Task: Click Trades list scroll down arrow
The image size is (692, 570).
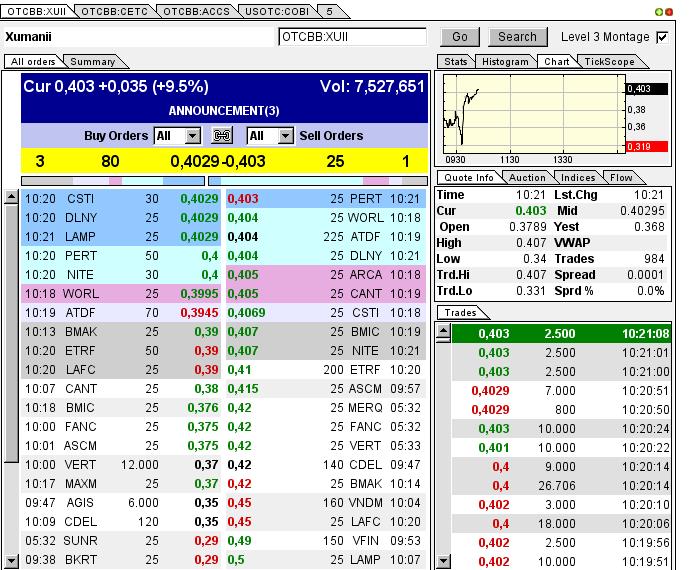Action: 443,562
